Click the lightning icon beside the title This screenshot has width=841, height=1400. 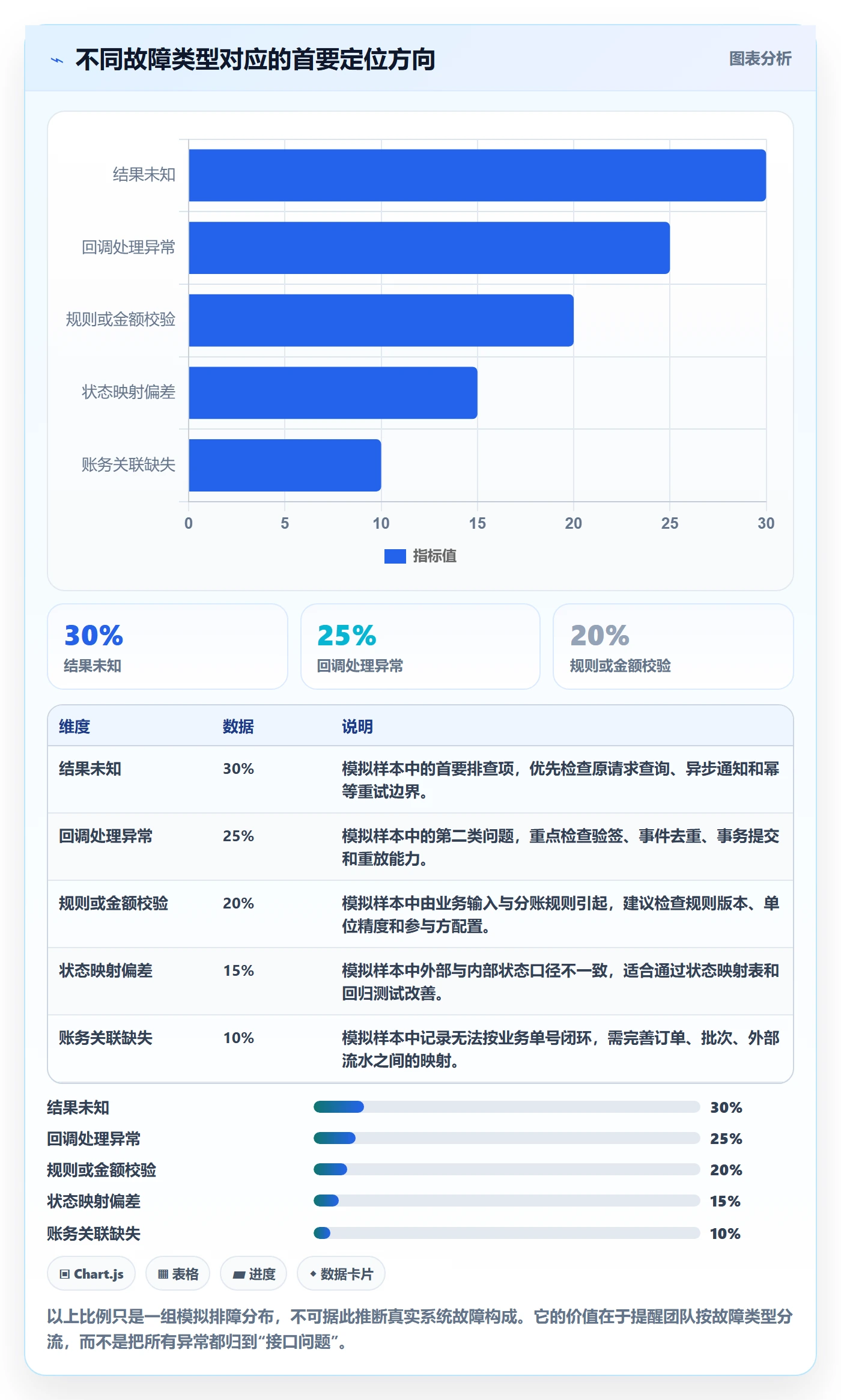click(57, 60)
